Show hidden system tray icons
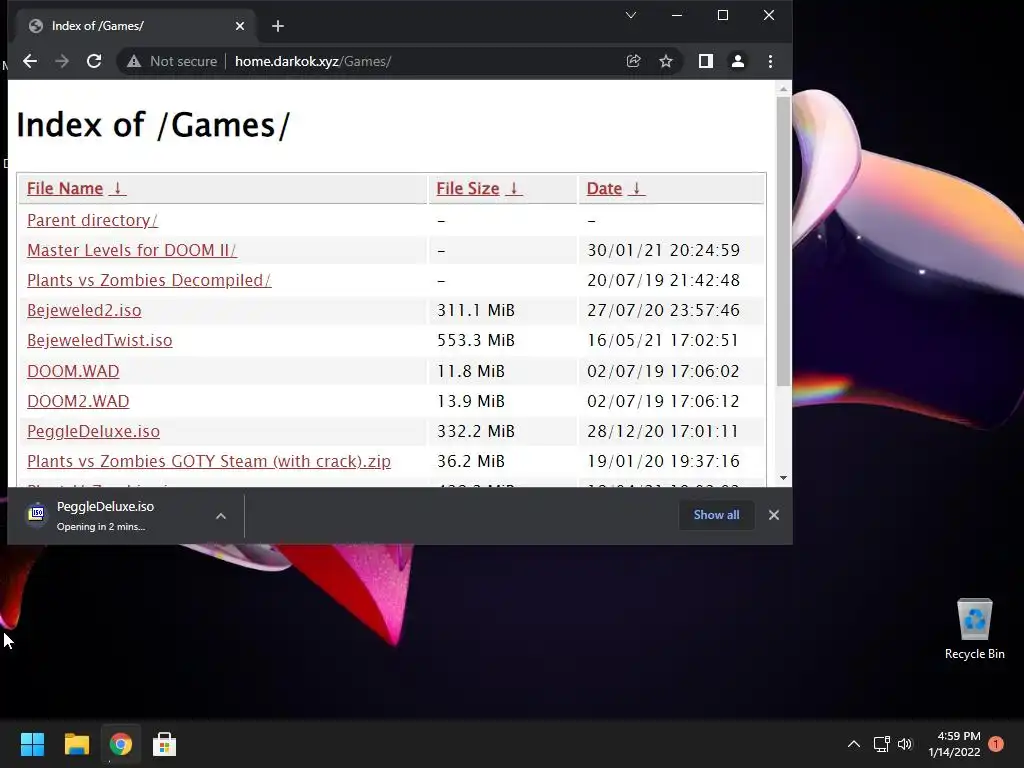The image size is (1024, 768). 854,744
